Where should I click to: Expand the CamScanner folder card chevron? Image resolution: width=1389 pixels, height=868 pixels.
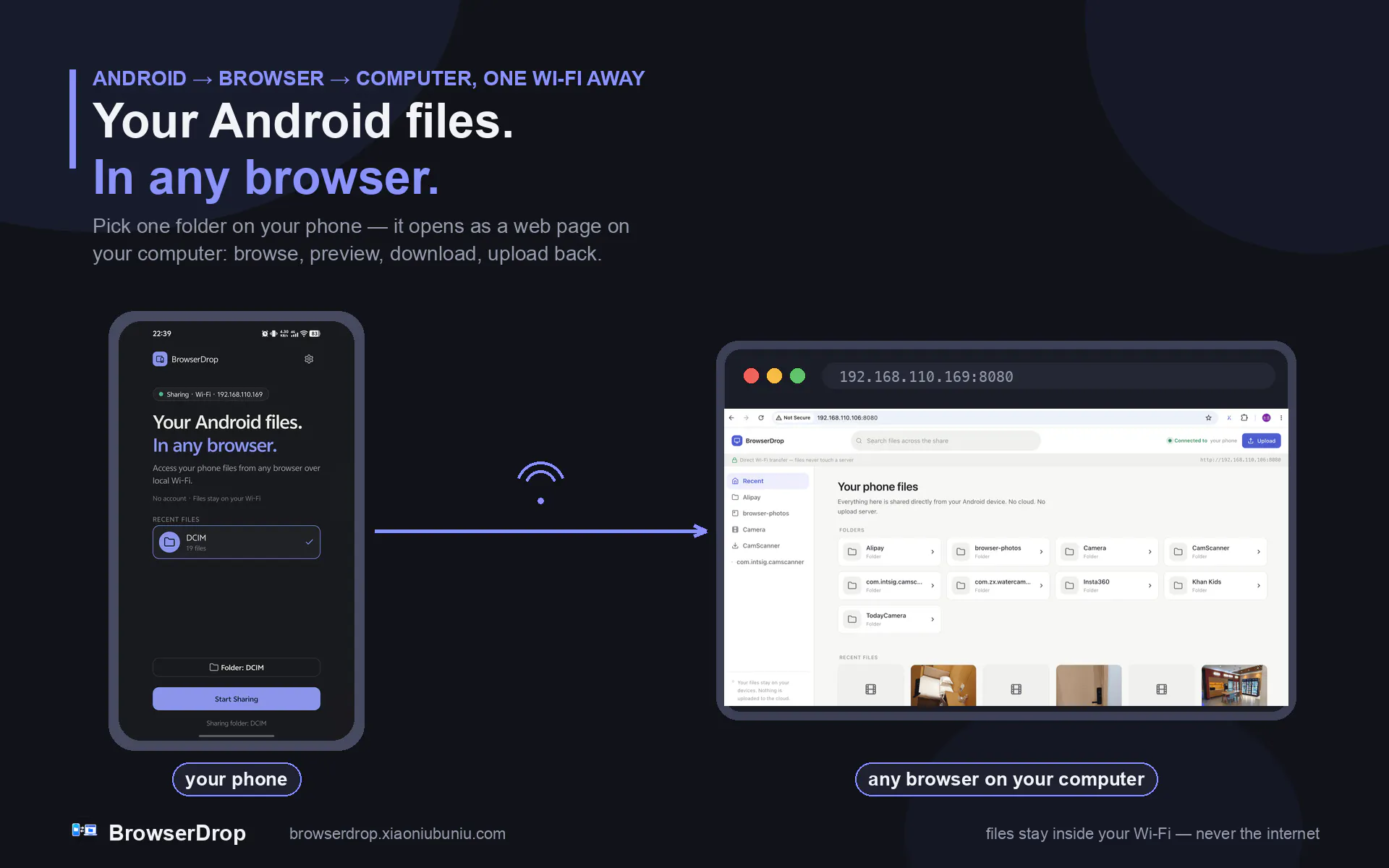pyautogui.click(x=1258, y=552)
